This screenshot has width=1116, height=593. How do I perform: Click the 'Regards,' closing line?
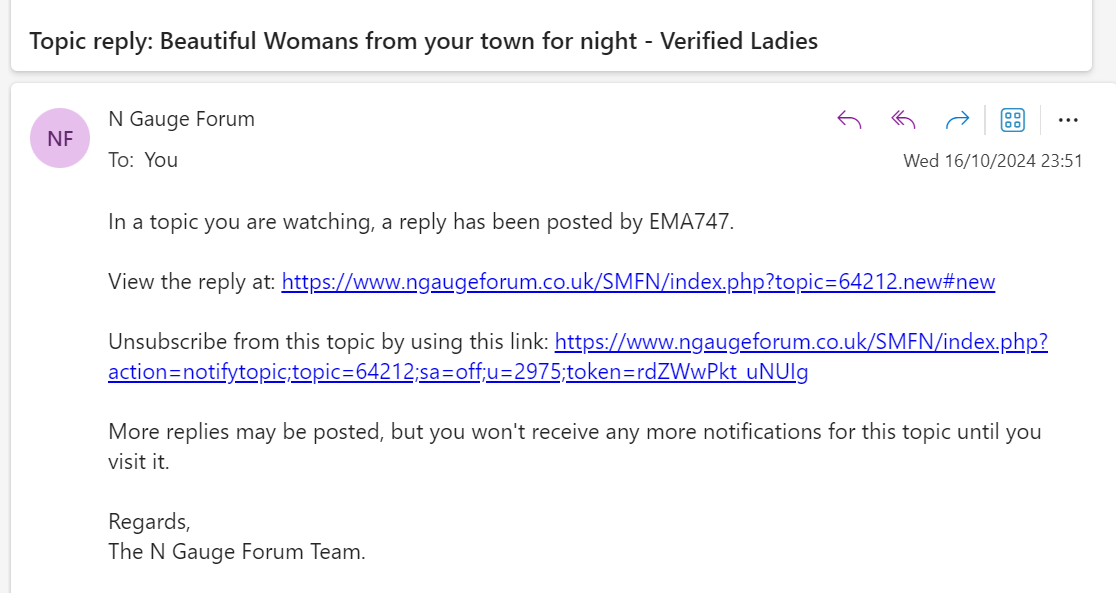point(149,522)
